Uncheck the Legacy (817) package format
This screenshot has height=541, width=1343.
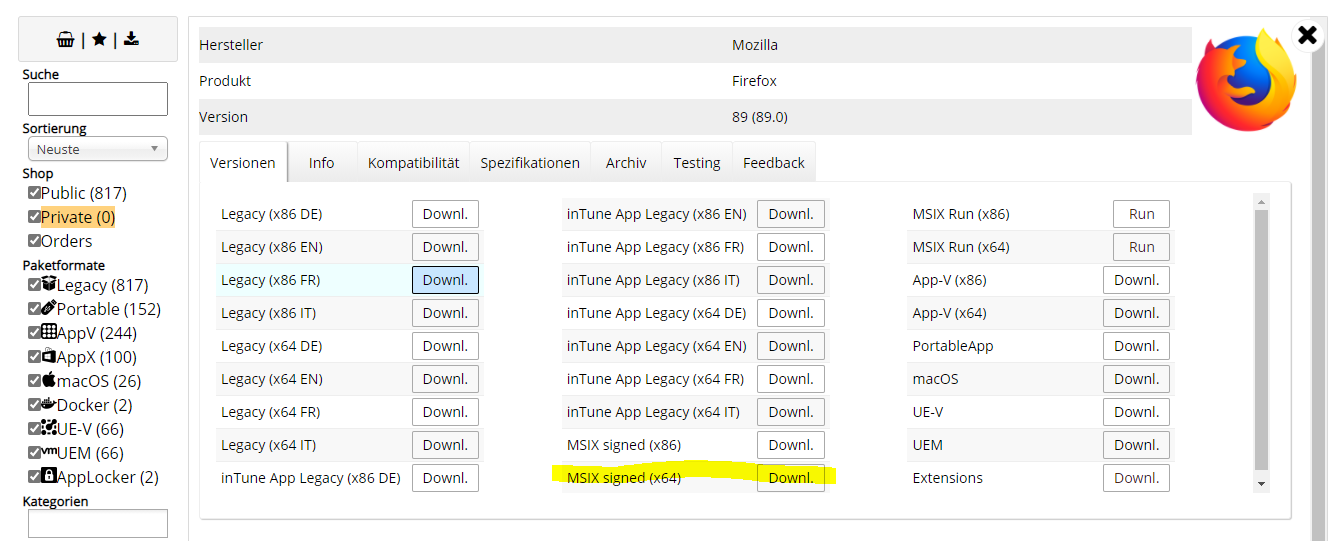tap(34, 285)
